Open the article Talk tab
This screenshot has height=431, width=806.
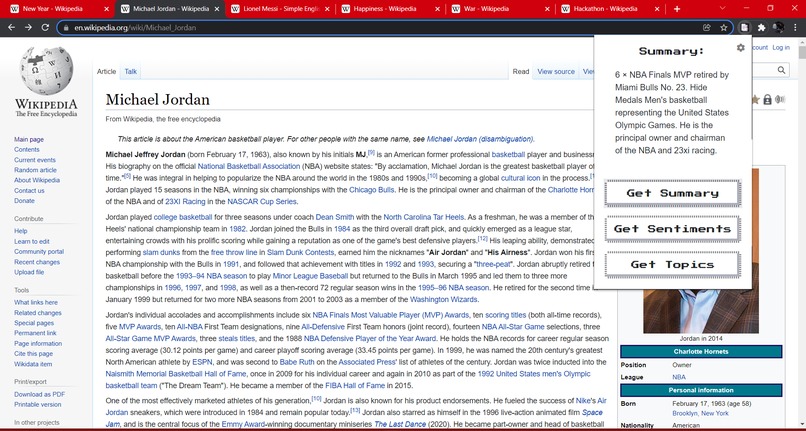coord(131,71)
